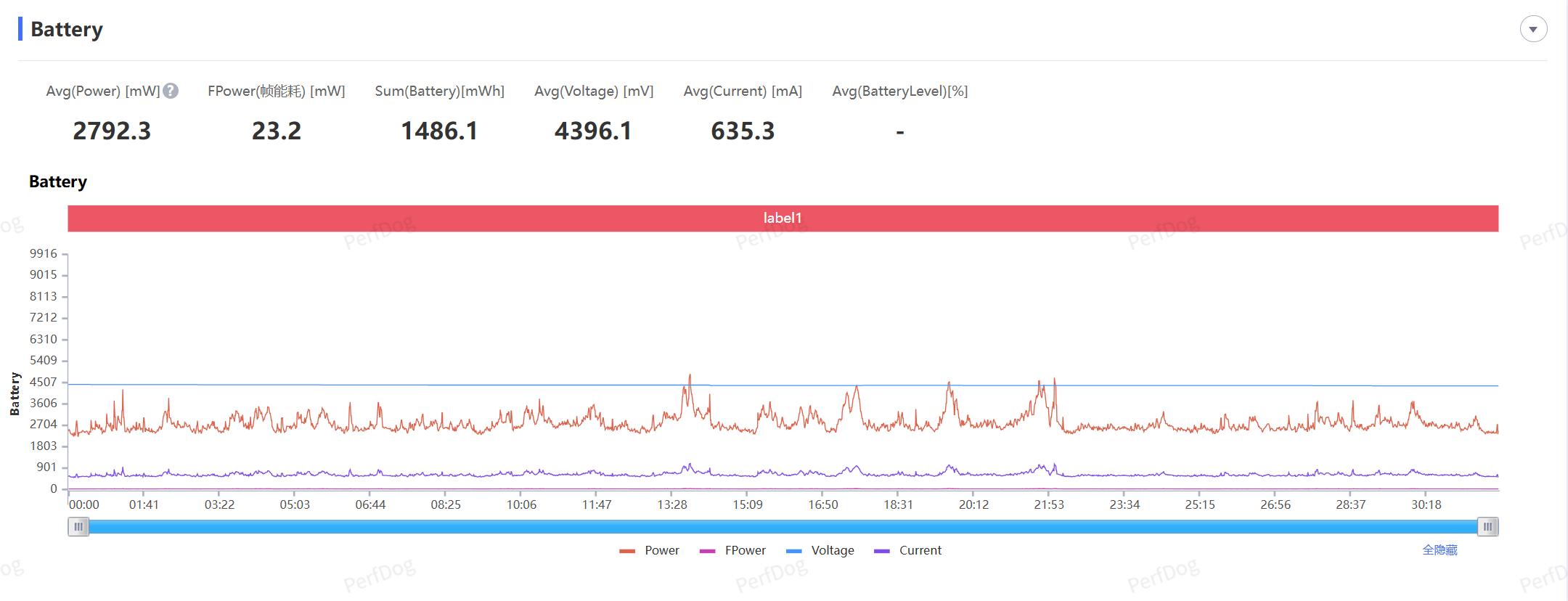This screenshot has width=1568, height=601.
Task: Click the Avg(Voltage) value 4396.1
Action: (593, 131)
